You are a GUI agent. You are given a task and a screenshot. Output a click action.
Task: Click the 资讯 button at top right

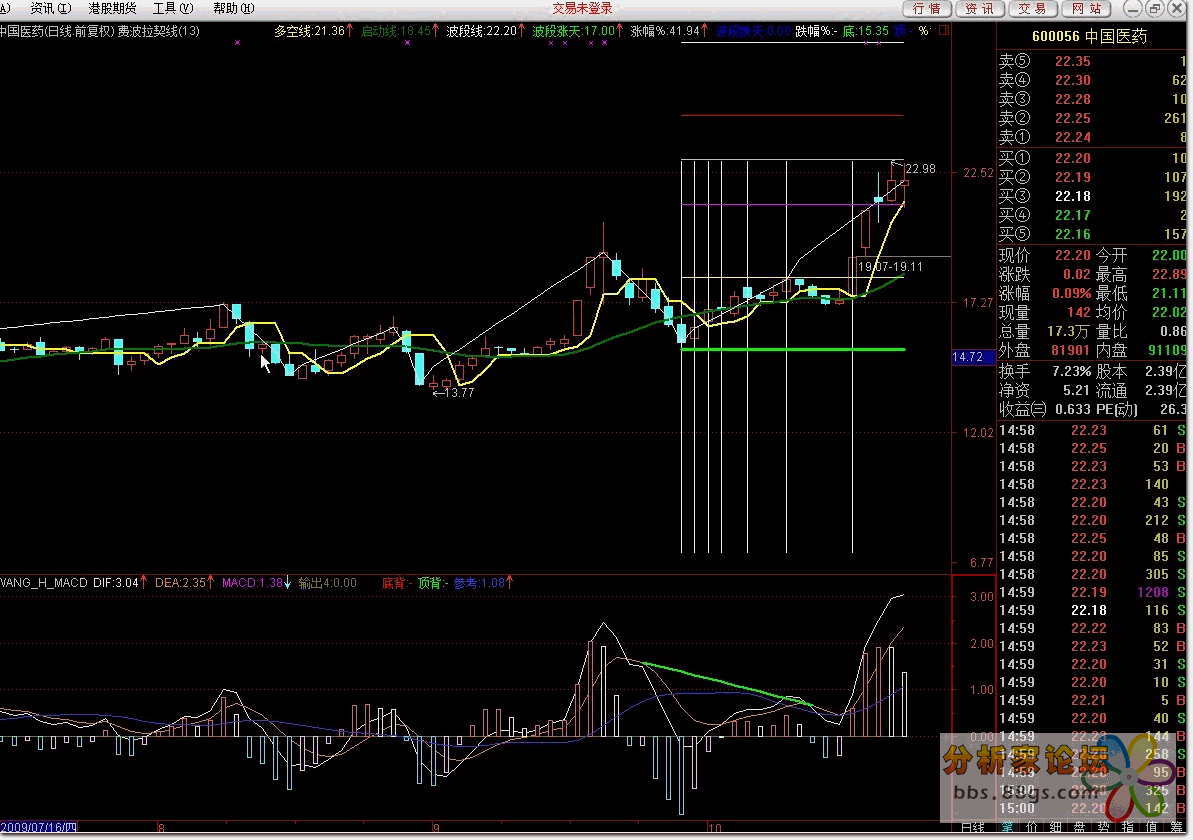click(979, 8)
